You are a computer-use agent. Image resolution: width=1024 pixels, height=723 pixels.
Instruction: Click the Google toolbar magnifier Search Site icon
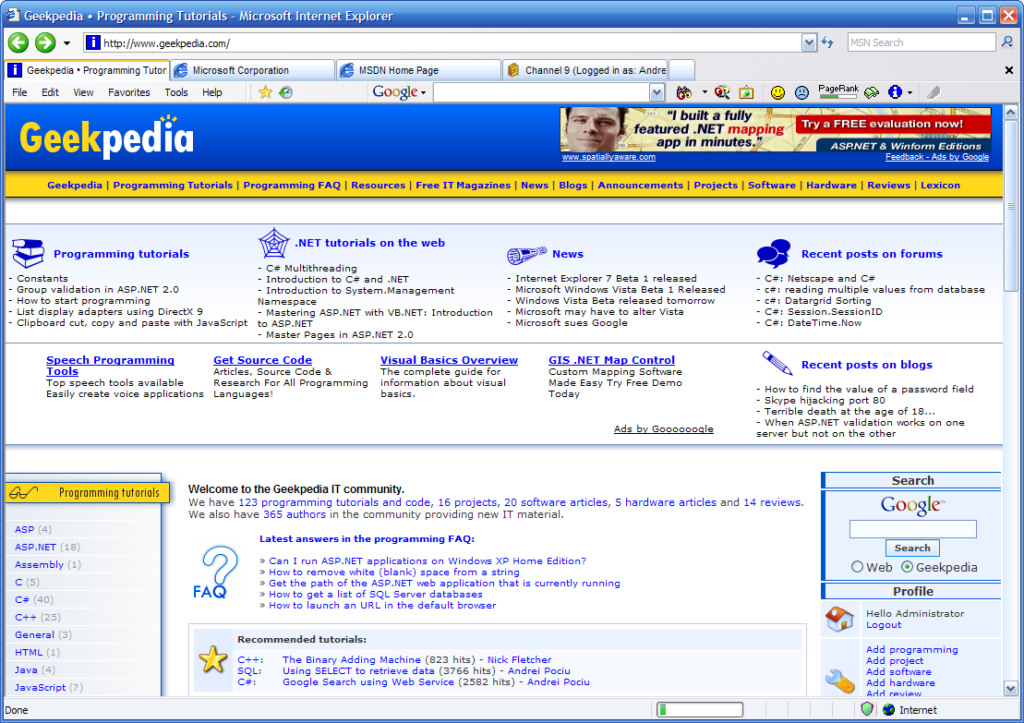[722, 93]
